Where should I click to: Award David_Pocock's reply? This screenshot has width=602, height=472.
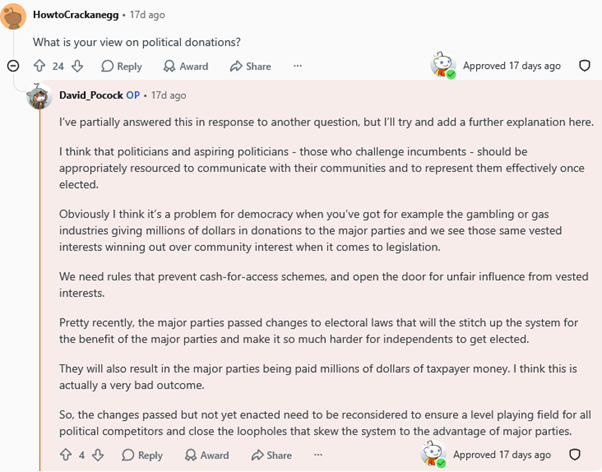[x=207, y=455]
